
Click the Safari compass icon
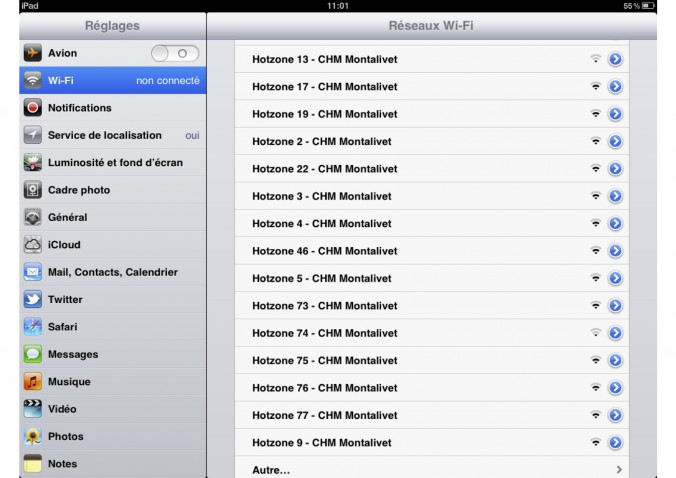(33, 327)
